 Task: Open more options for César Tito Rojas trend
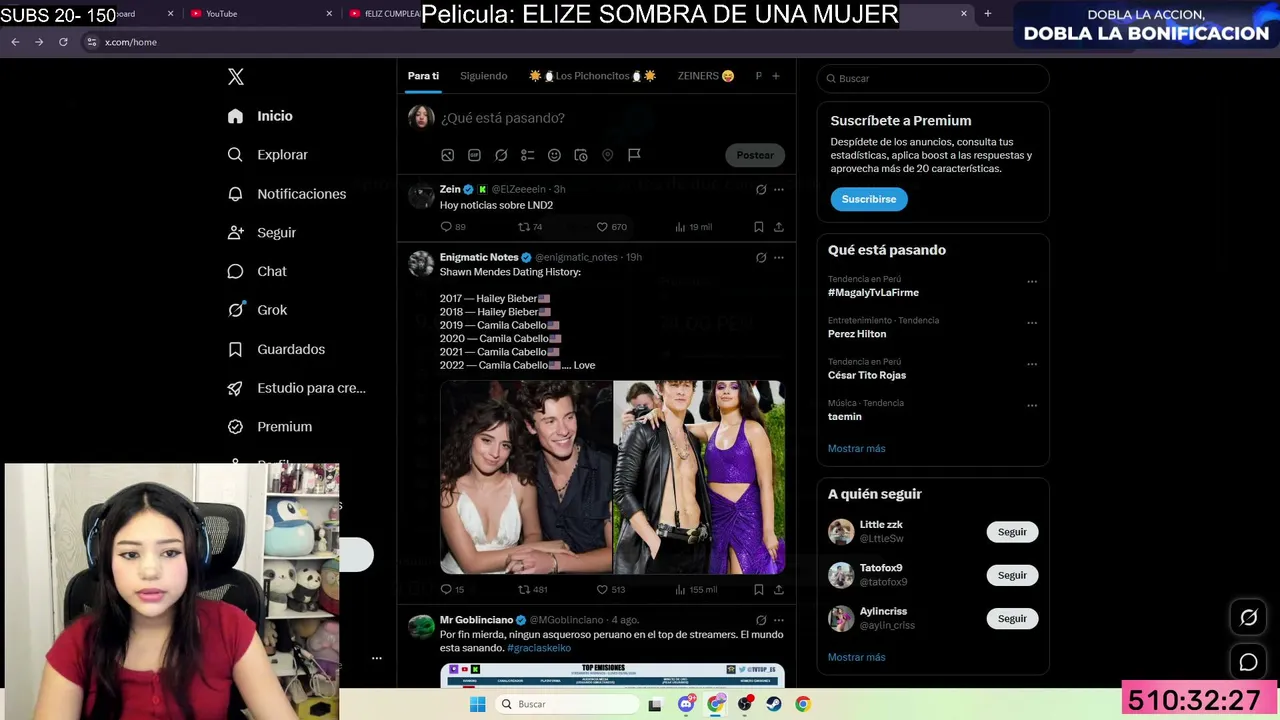pyautogui.click(x=1032, y=365)
